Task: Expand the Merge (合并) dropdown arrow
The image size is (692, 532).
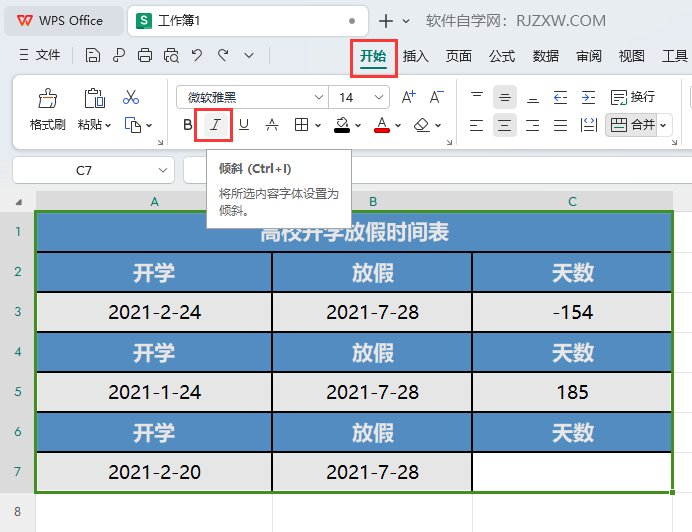Action: pos(663,126)
